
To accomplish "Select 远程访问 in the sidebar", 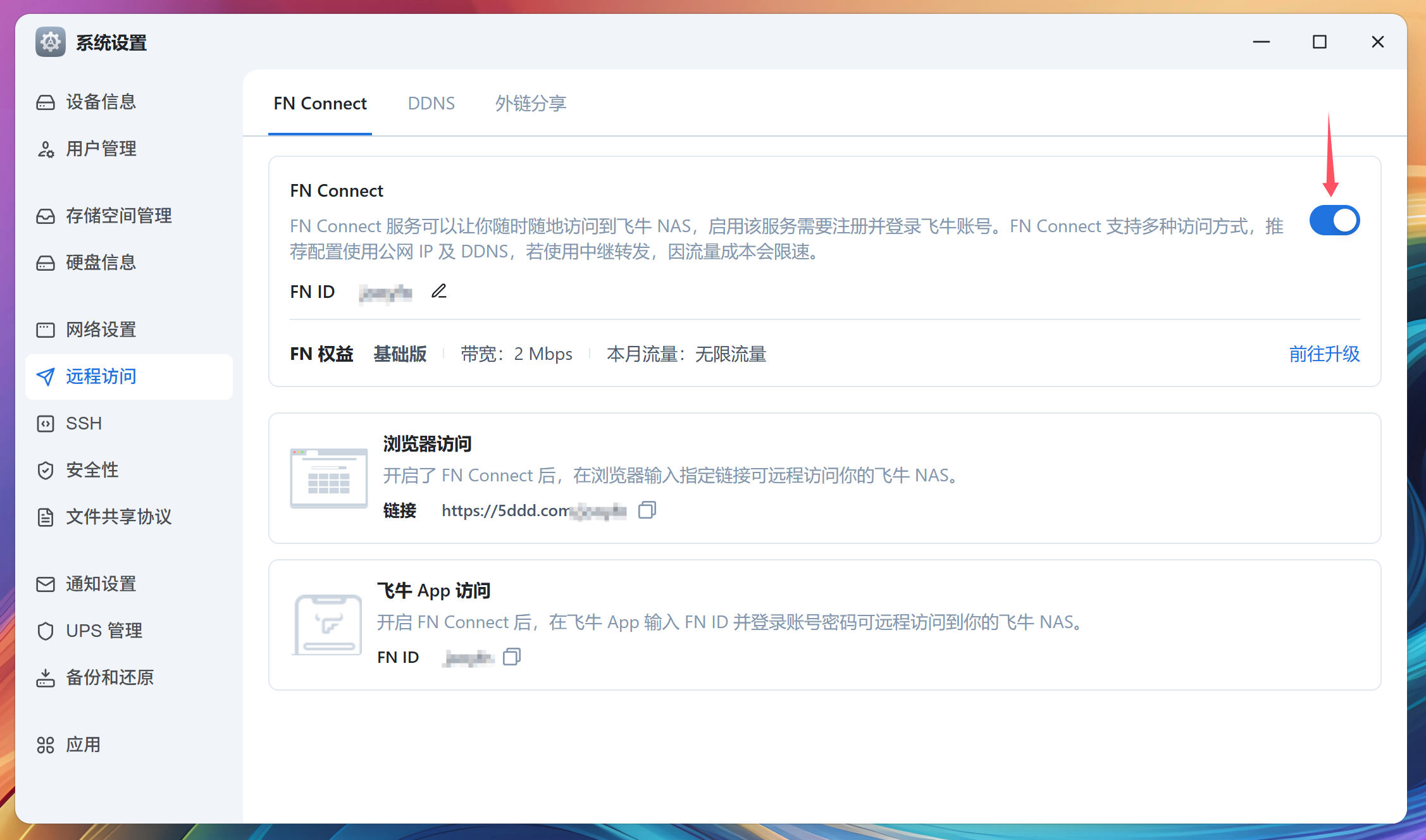I will point(100,376).
